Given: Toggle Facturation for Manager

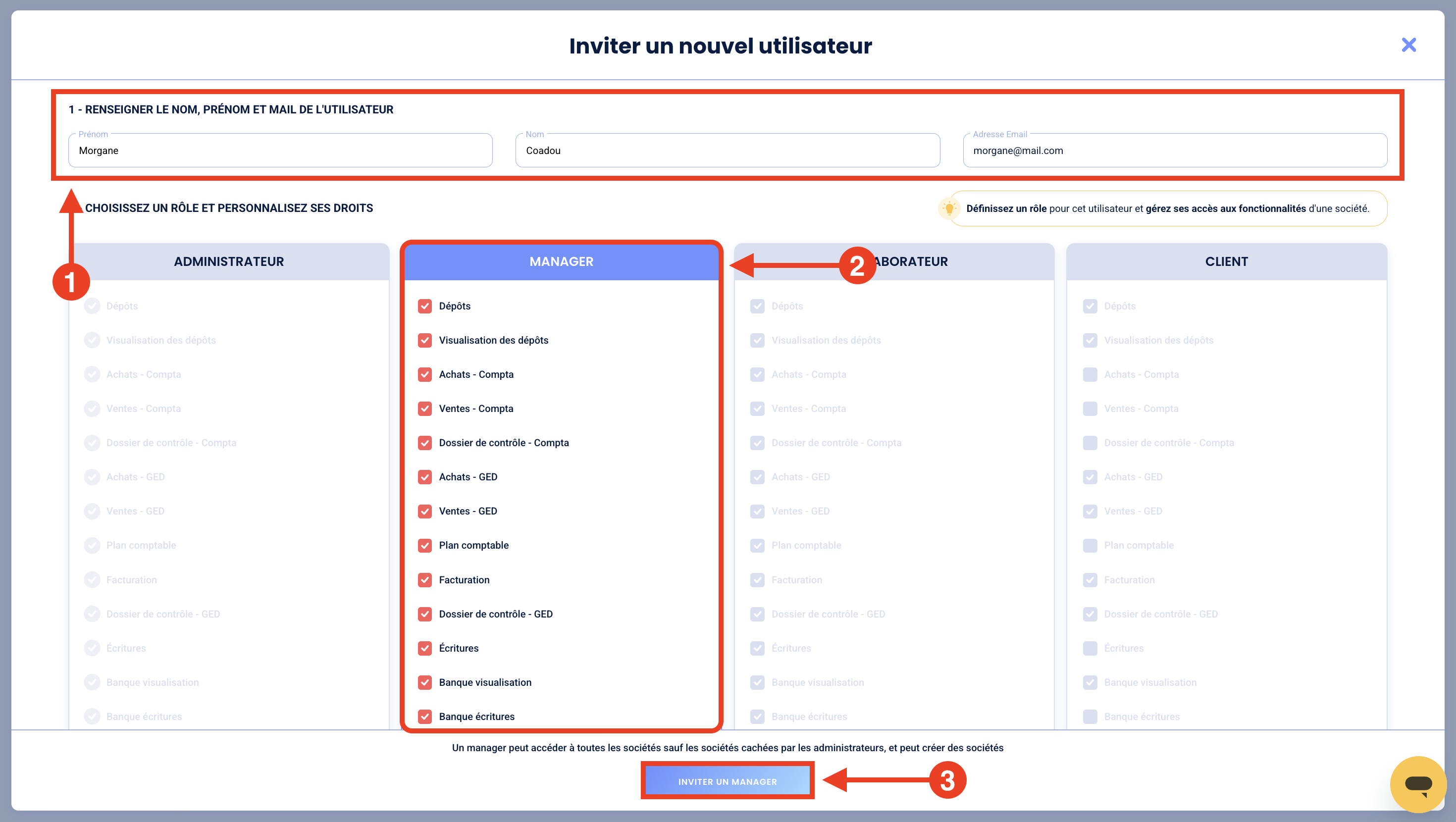Looking at the screenshot, I should click(x=425, y=580).
